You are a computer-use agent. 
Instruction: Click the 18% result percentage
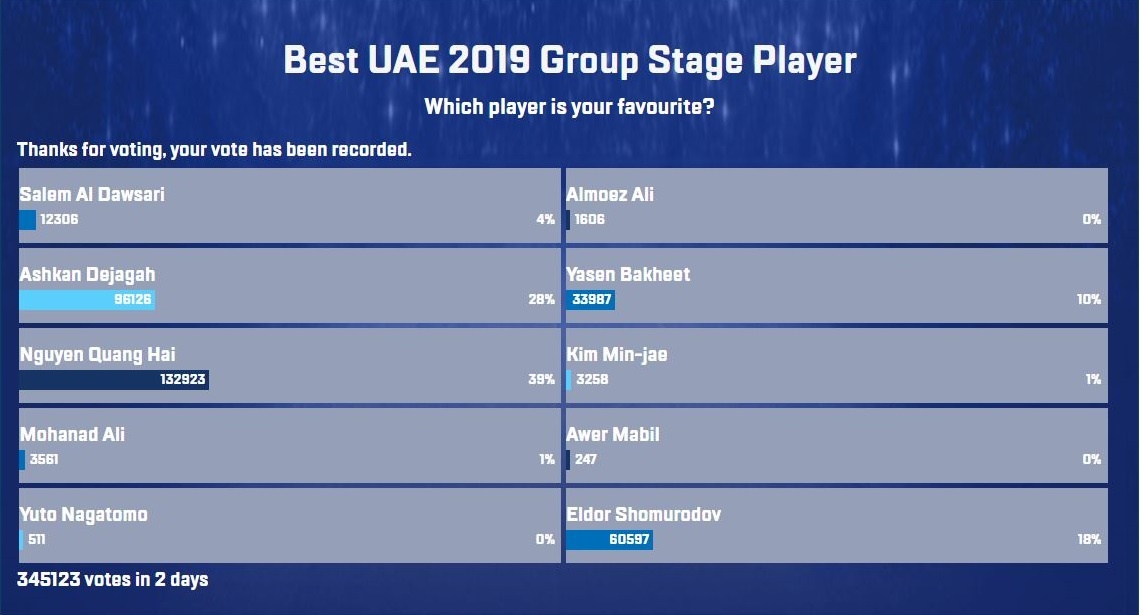(x=1088, y=540)
